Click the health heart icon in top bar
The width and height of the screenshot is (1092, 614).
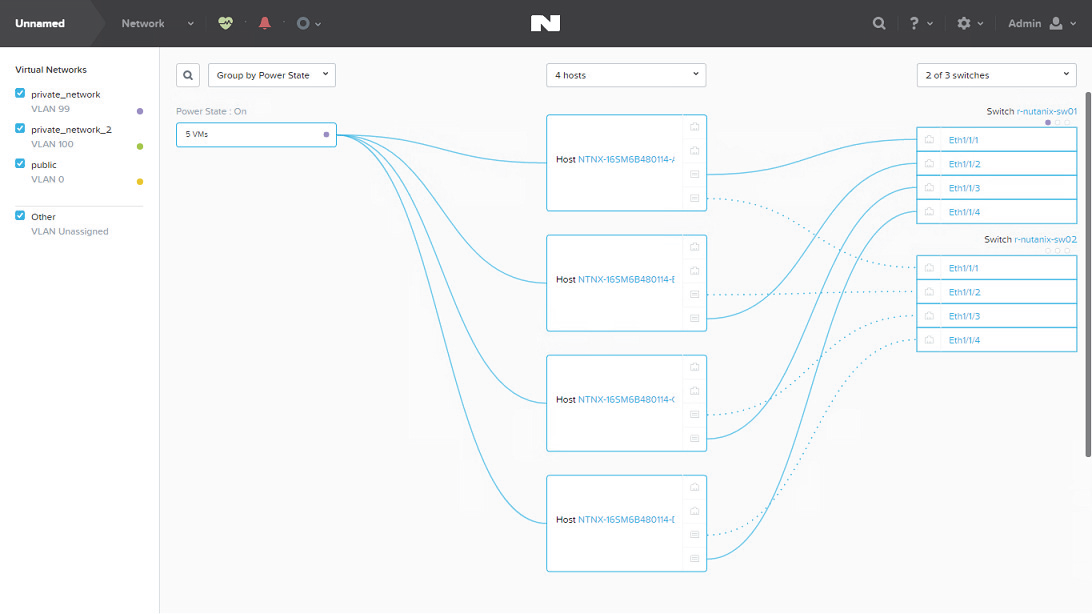(x=225, y=23)
